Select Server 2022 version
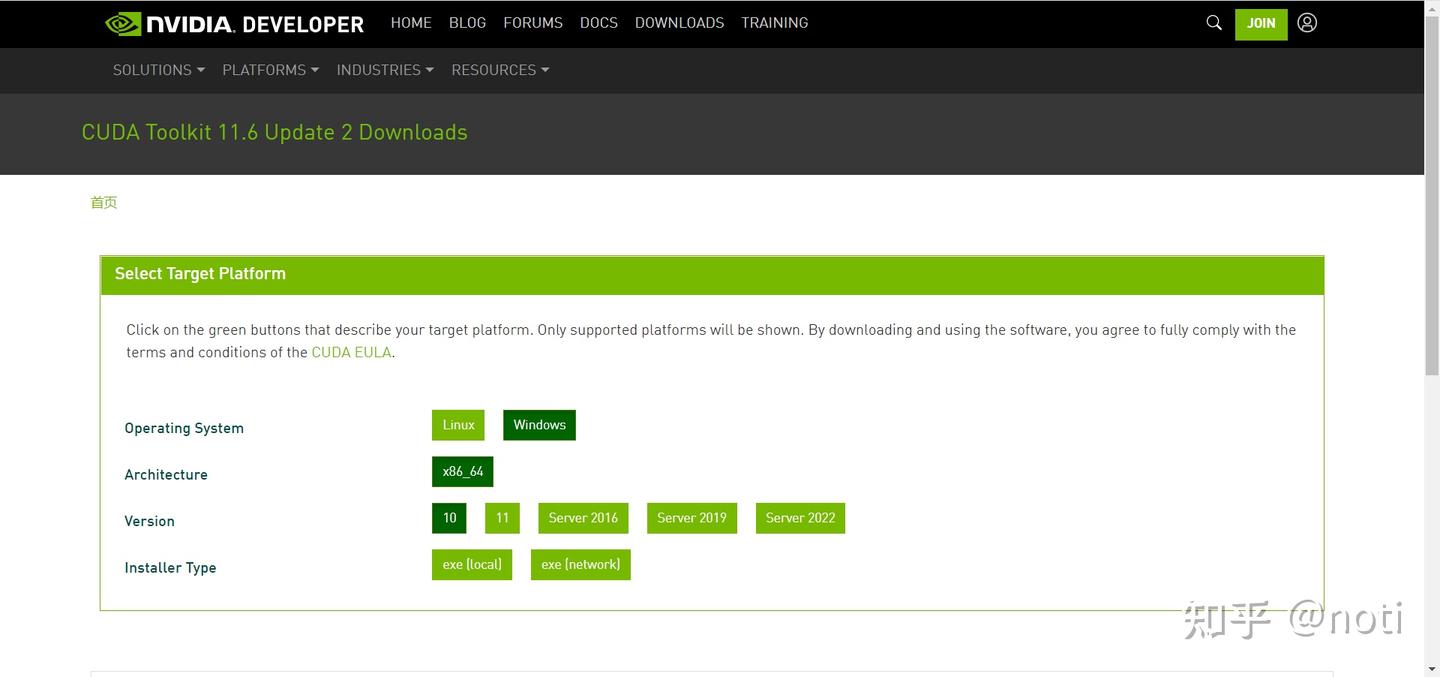The width and height of the screenshot is (1440, 677). (800, 518)
